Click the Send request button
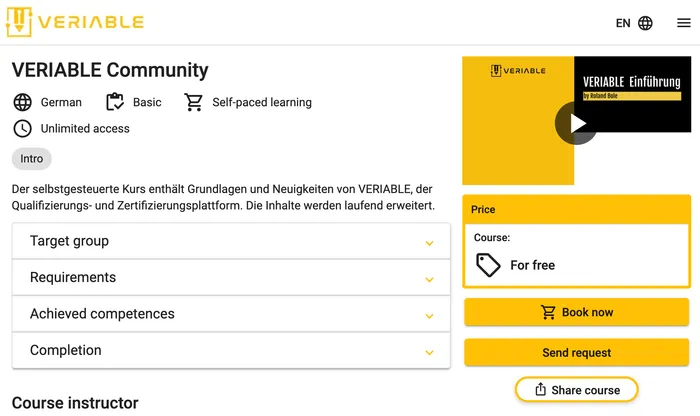The image size is (700, 416). 576,353
